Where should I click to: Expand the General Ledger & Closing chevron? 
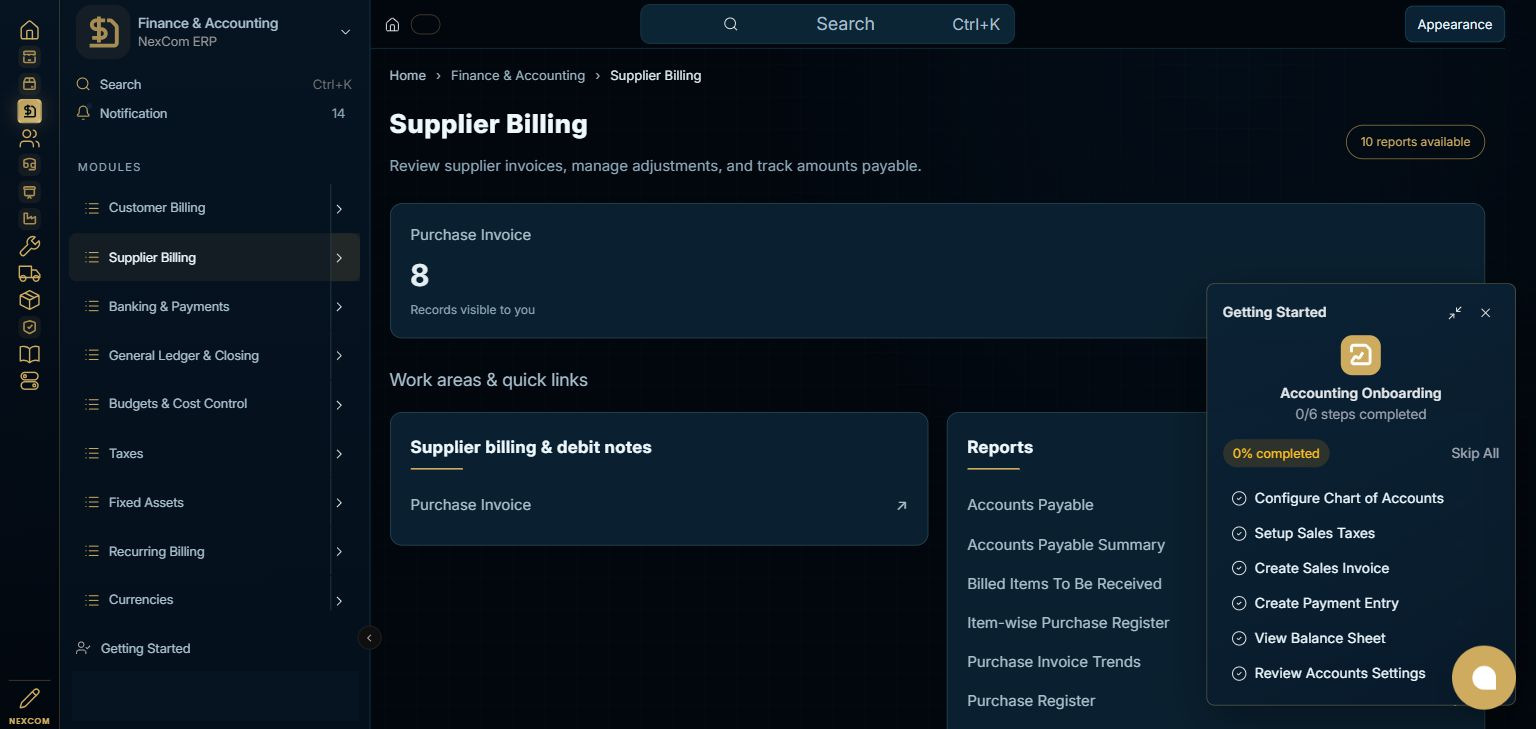tap(339, 356)
